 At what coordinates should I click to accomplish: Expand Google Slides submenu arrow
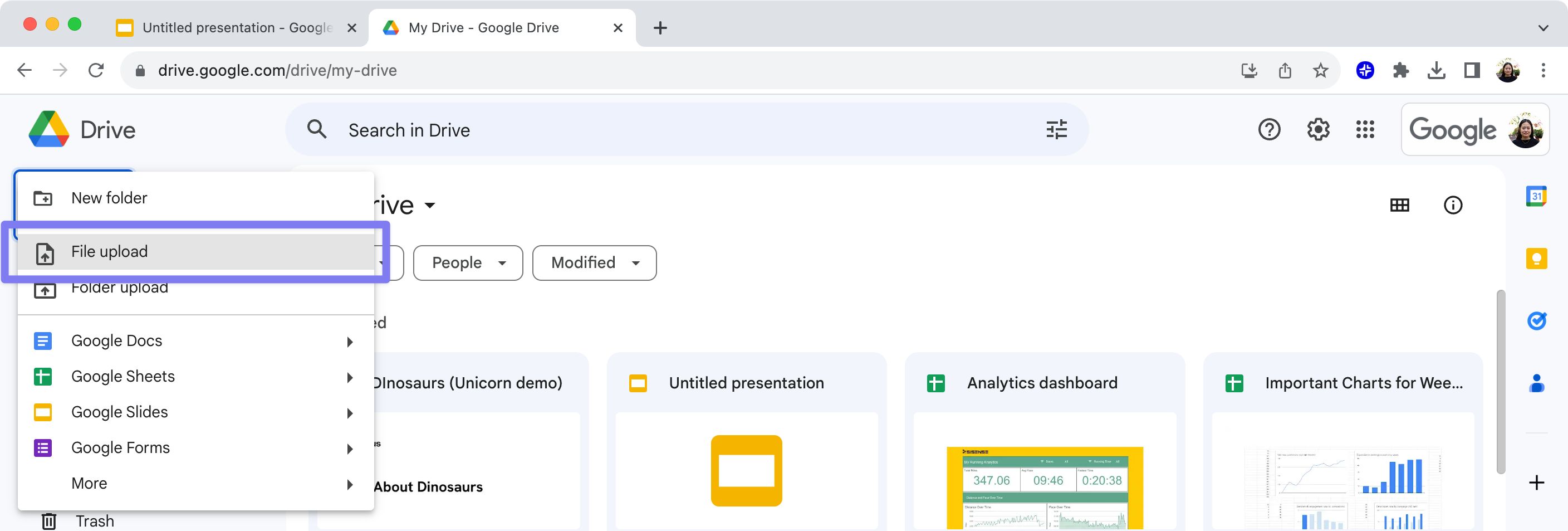click(349, 413)
